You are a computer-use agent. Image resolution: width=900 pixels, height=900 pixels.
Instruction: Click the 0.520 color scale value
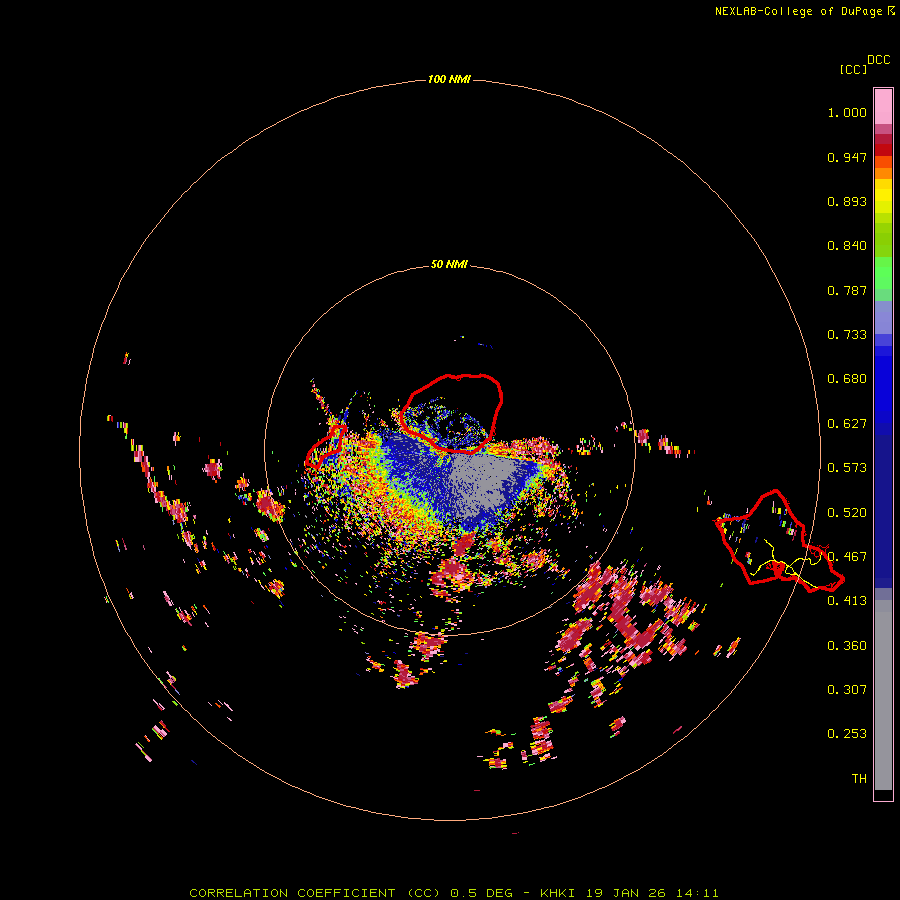click(847, 513)
